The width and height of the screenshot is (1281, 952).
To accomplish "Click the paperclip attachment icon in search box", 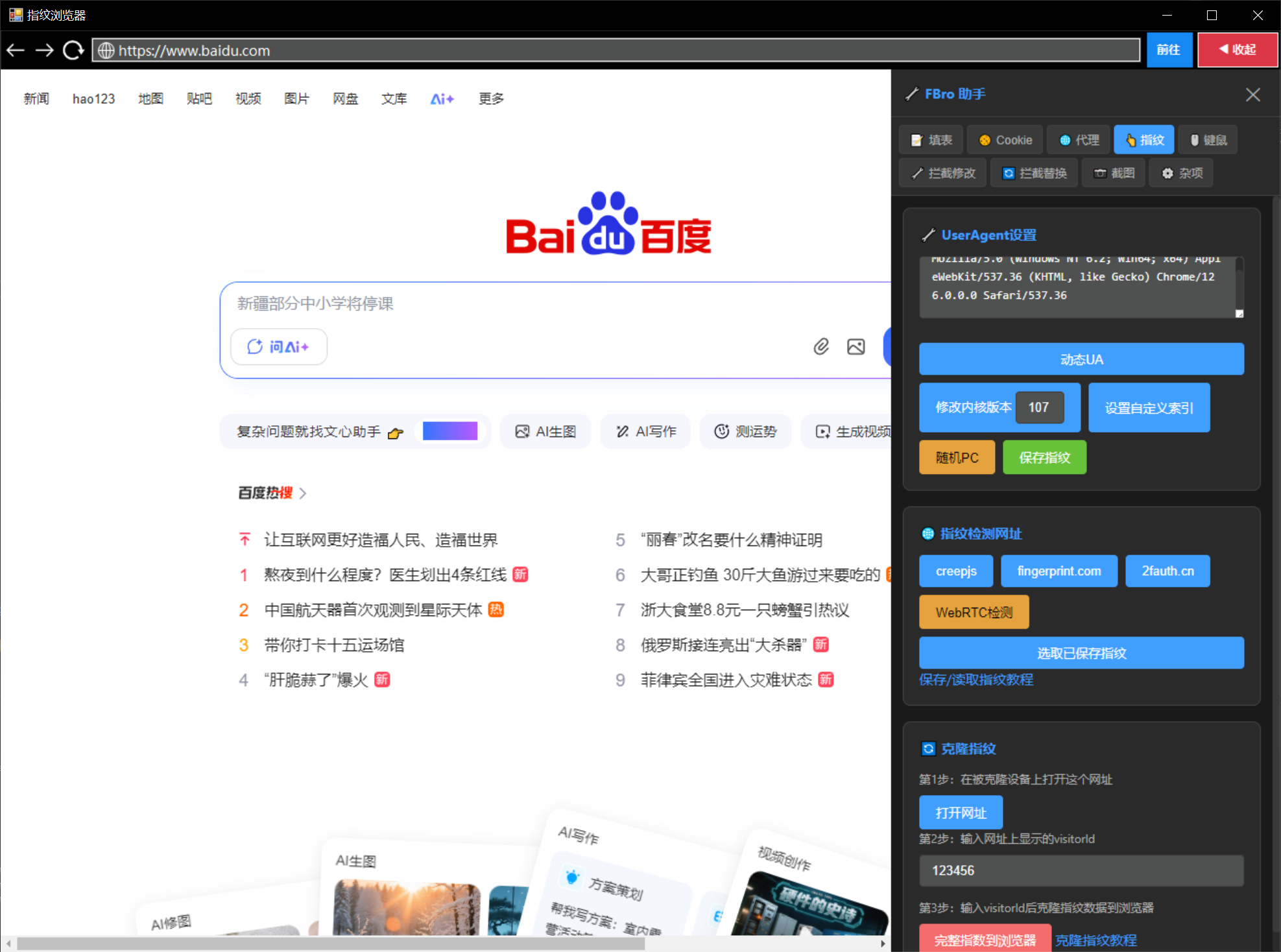I will tap(821, 346).
